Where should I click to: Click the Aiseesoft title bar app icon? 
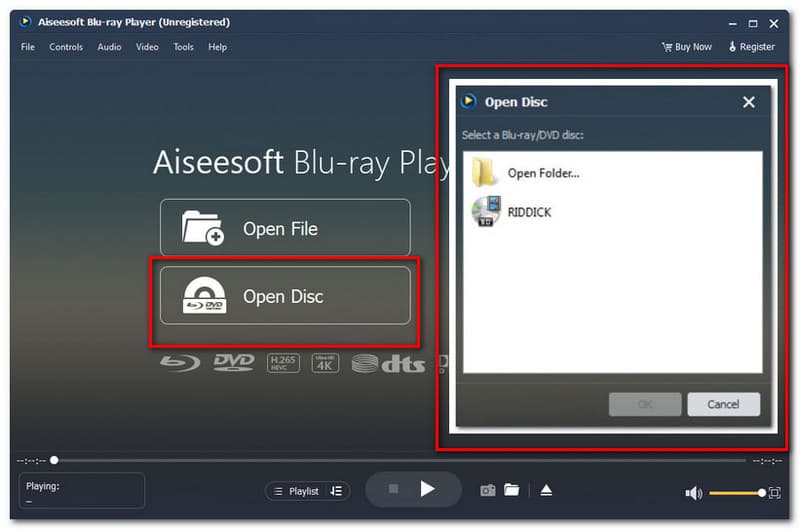[x=25, y=22]
